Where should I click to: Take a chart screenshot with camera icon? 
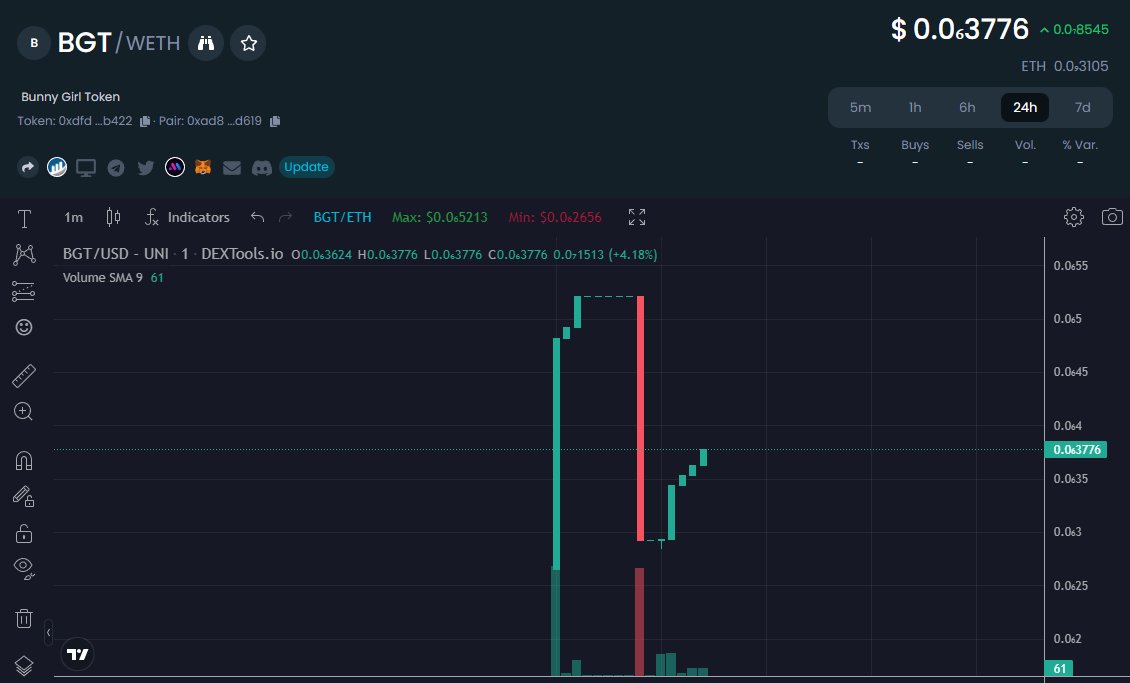(1111, 217)
